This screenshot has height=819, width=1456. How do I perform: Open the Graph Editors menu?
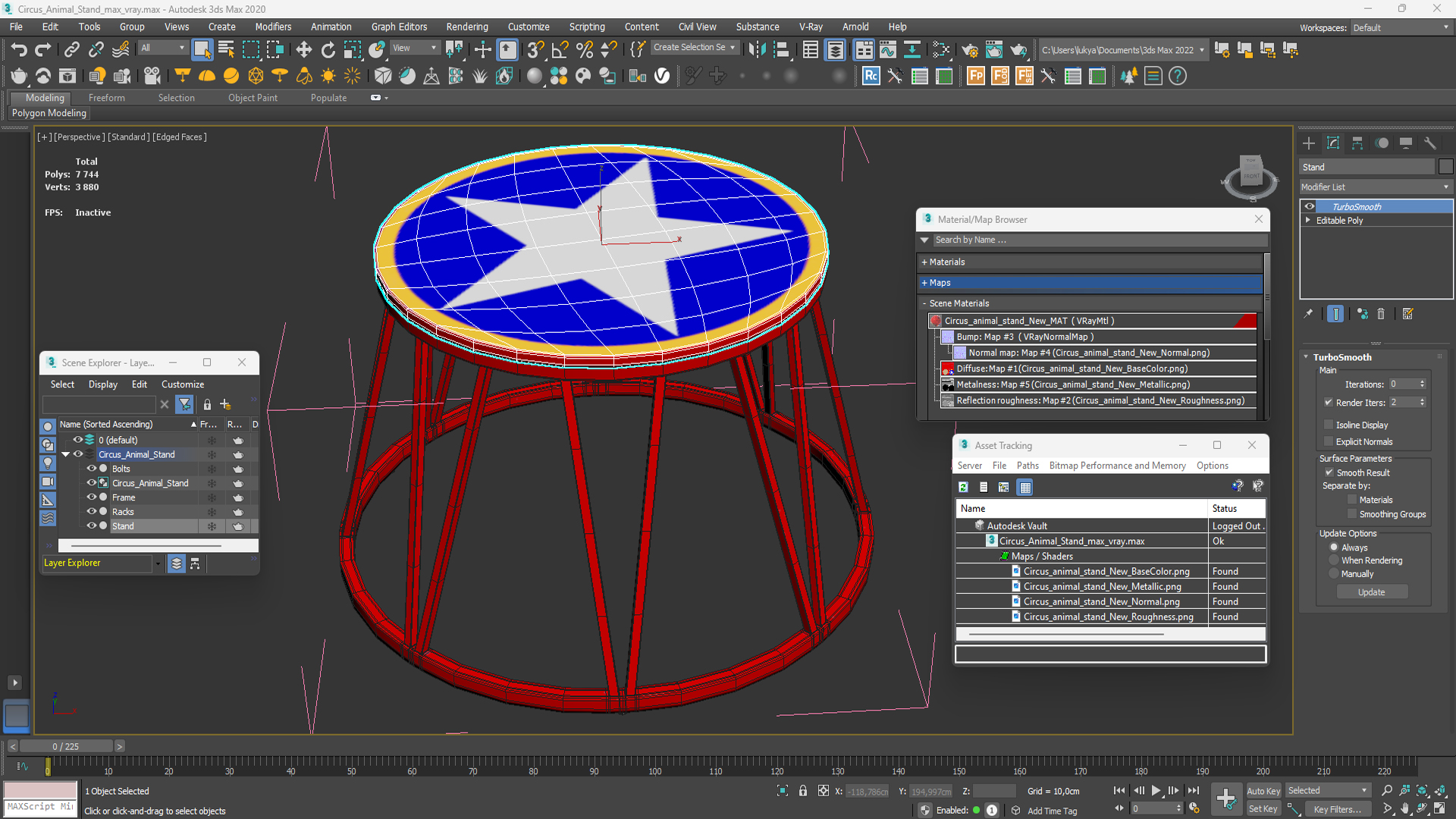(399, 27)
